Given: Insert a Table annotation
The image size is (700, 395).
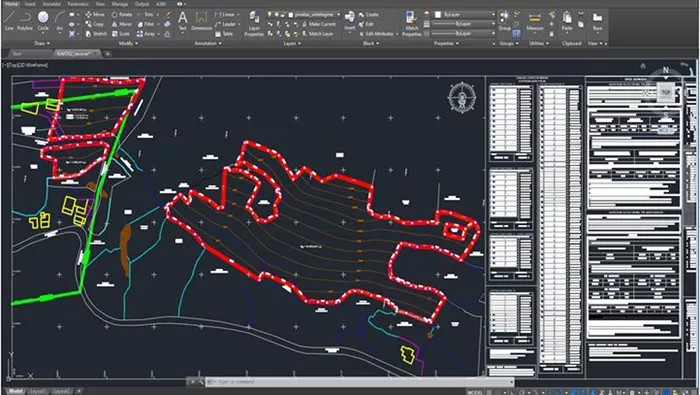Looking at the screenshot, I should [224, 34].
